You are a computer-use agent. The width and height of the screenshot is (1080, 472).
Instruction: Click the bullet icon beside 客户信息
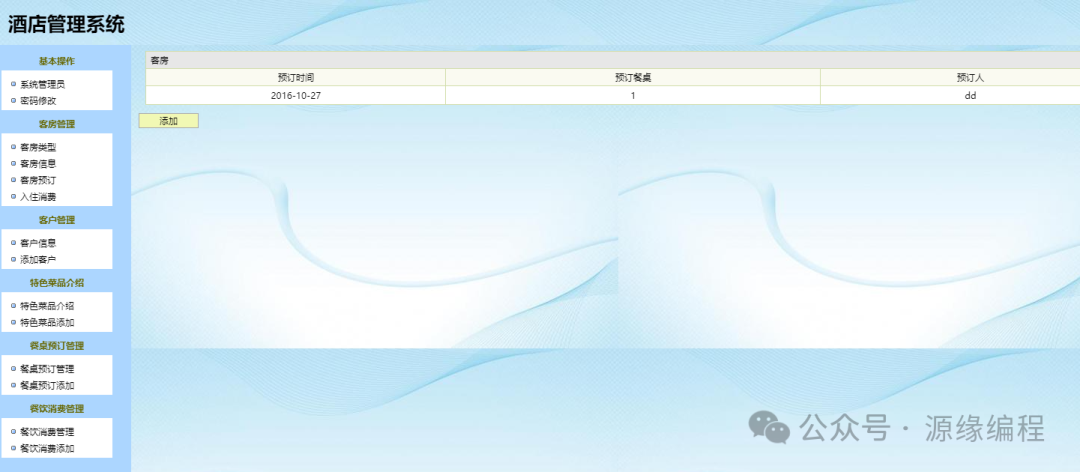(13, 243)
